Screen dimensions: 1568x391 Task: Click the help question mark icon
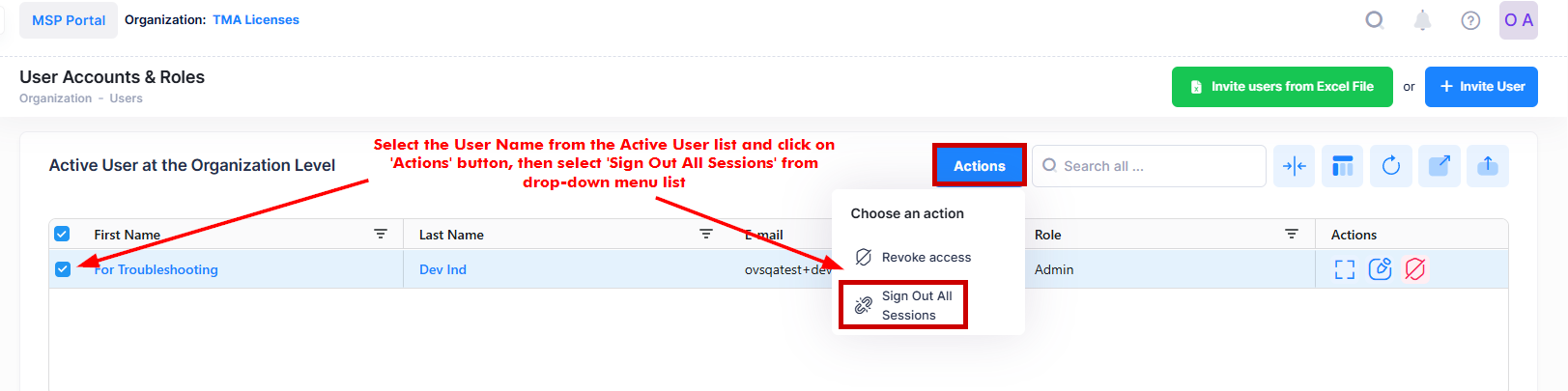pos(1470,20)
